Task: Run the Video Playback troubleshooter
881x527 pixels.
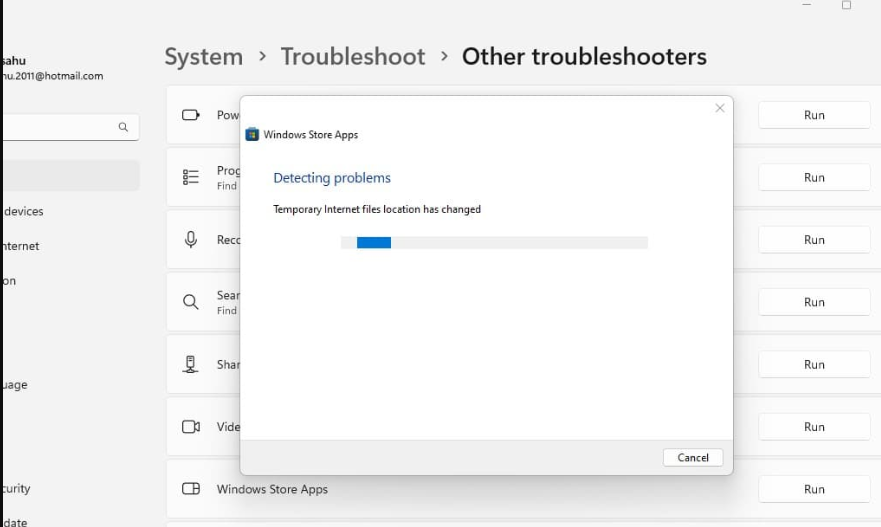Action: pos(814,427)
